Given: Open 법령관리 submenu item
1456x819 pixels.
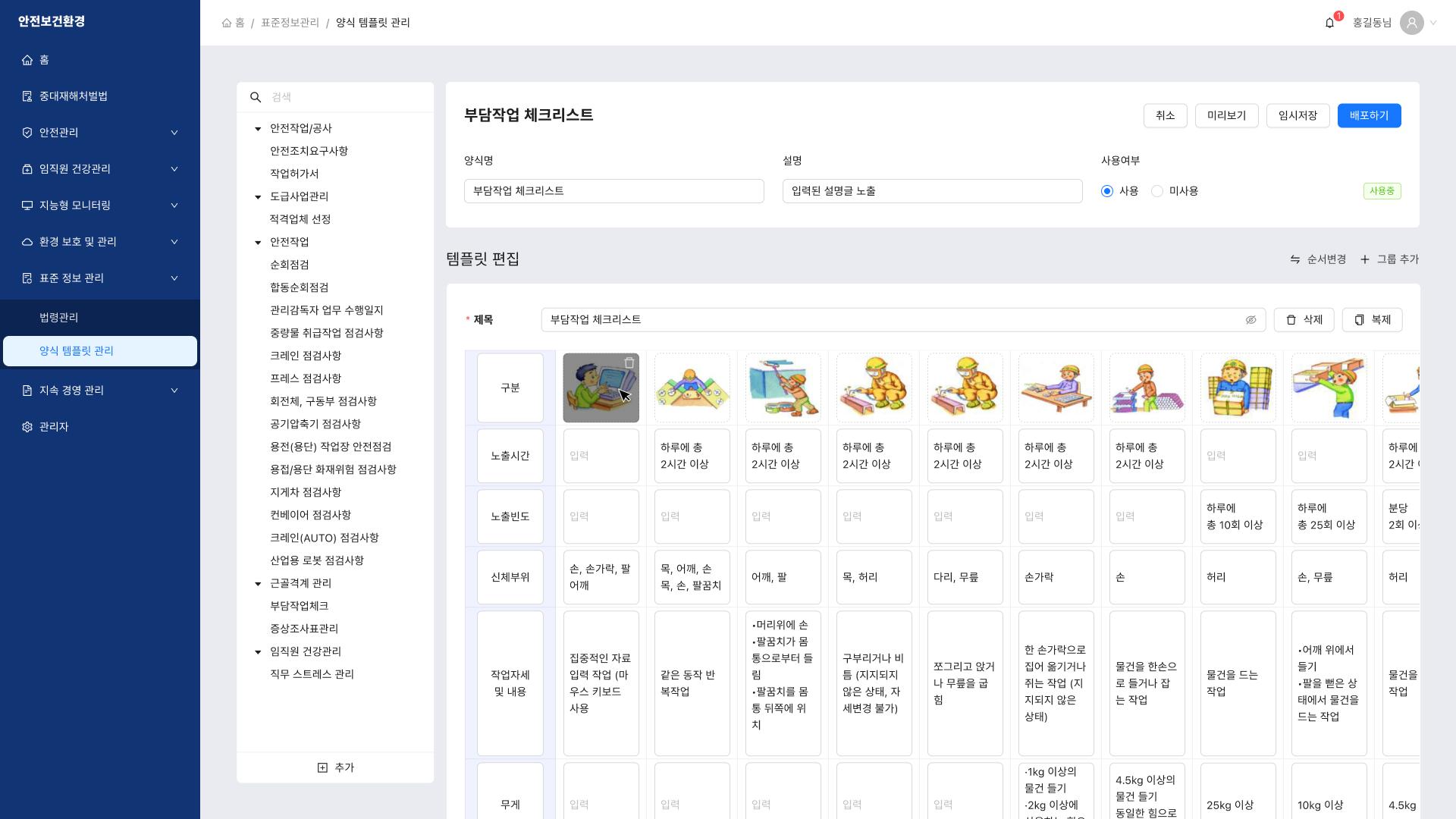Looking at the screenshot, I should 59,318.
